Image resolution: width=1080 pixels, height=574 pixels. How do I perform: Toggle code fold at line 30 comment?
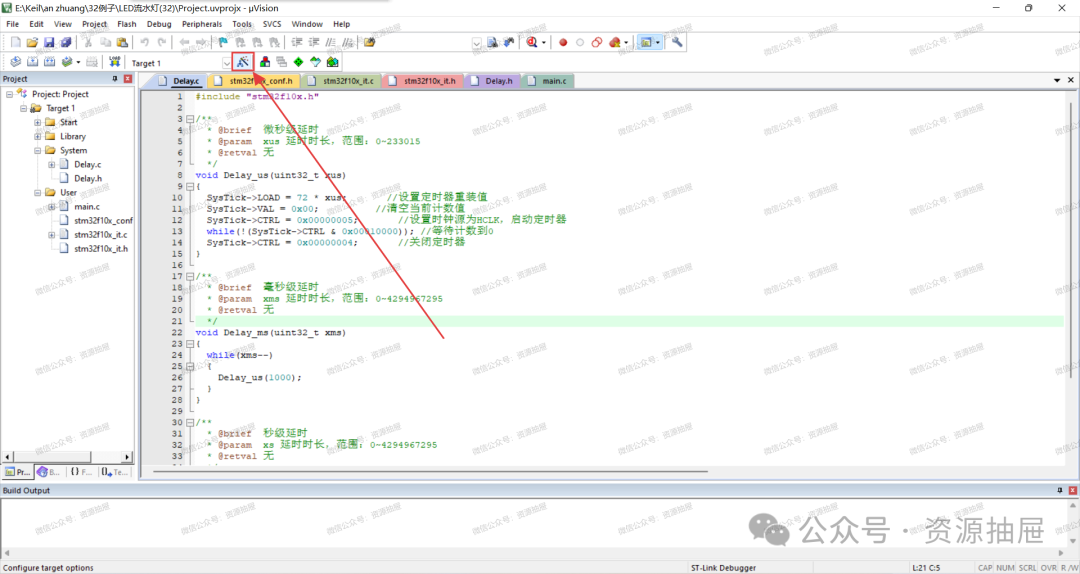pyautogui.click(x=189, y=422)
